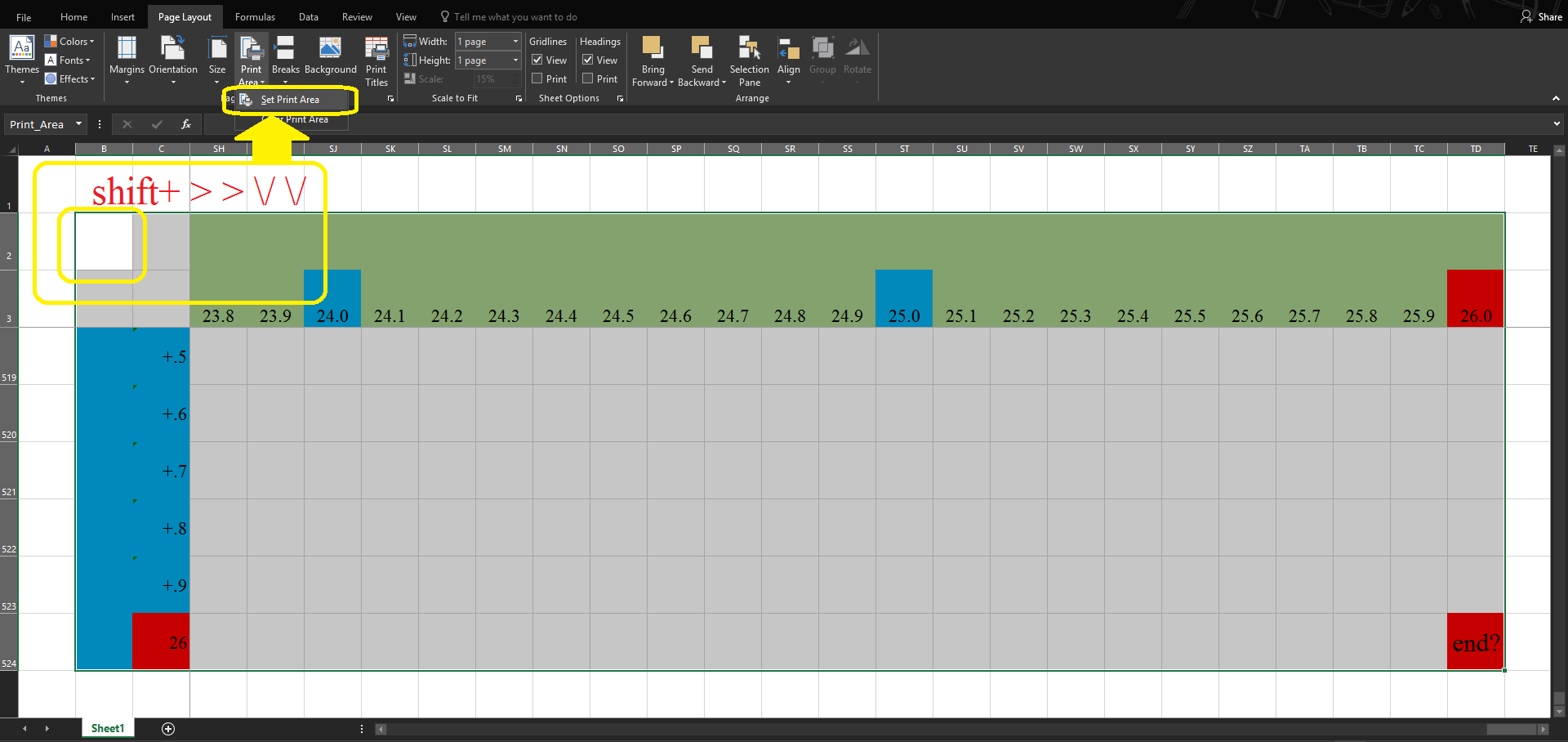Open the File tab
The height and width of the screenshot is (742, 1568).
24,17
